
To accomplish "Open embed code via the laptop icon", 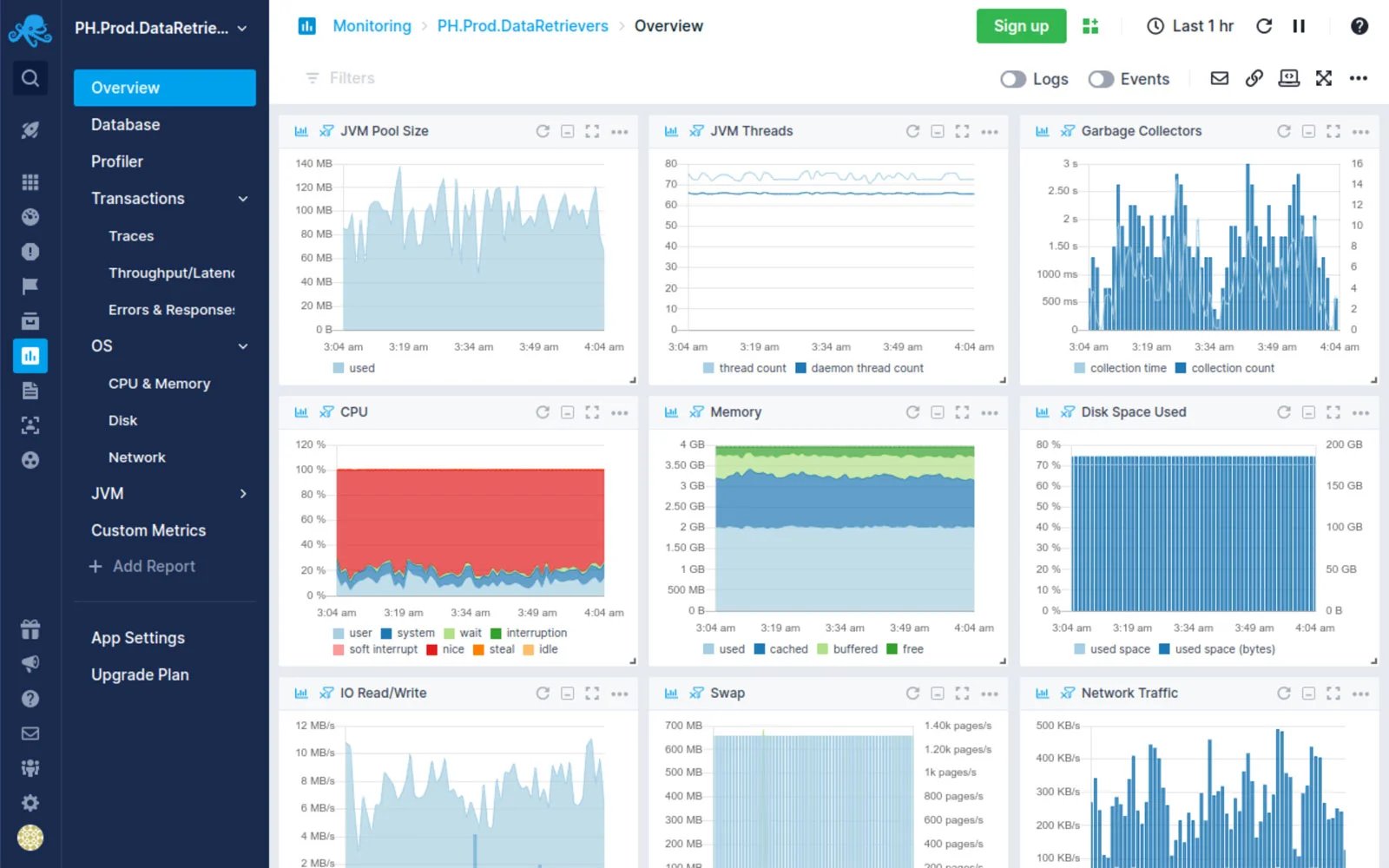I will pos(1288,78).
